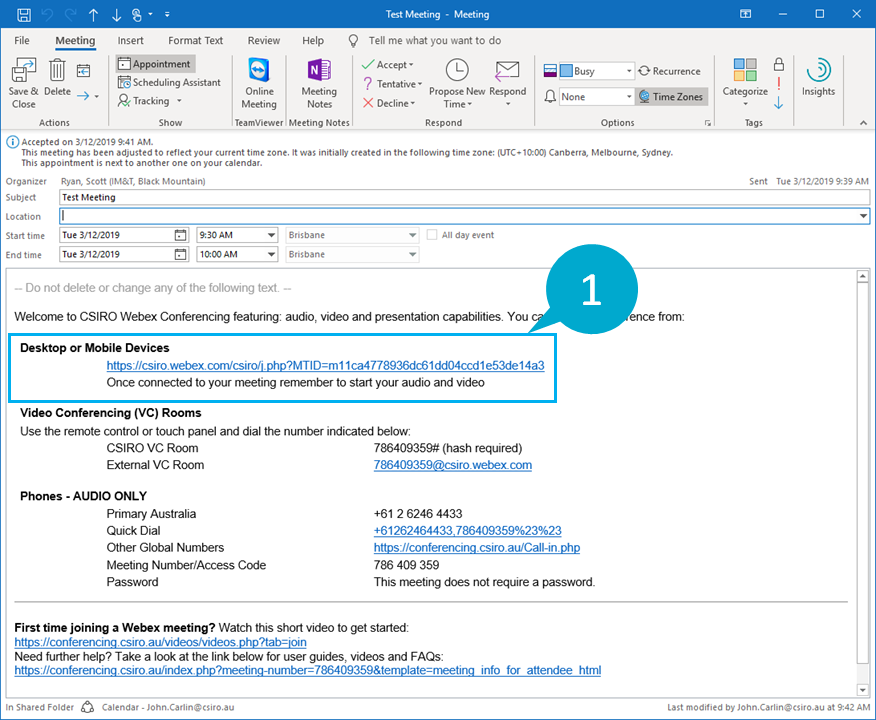Go to previous item with up arrow
The image size is (876, 720).
pyautogui.click(x=93, y=15)
